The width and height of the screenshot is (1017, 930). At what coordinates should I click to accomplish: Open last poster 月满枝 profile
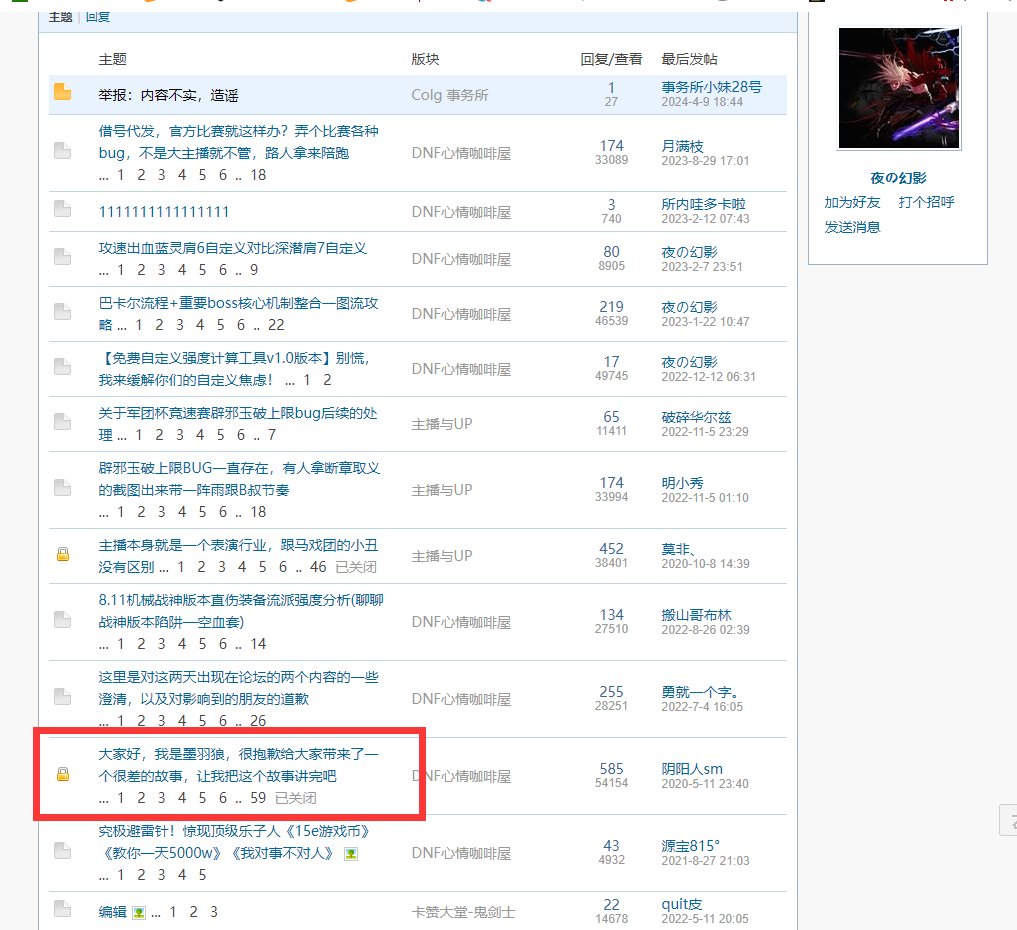coord(682,146)
